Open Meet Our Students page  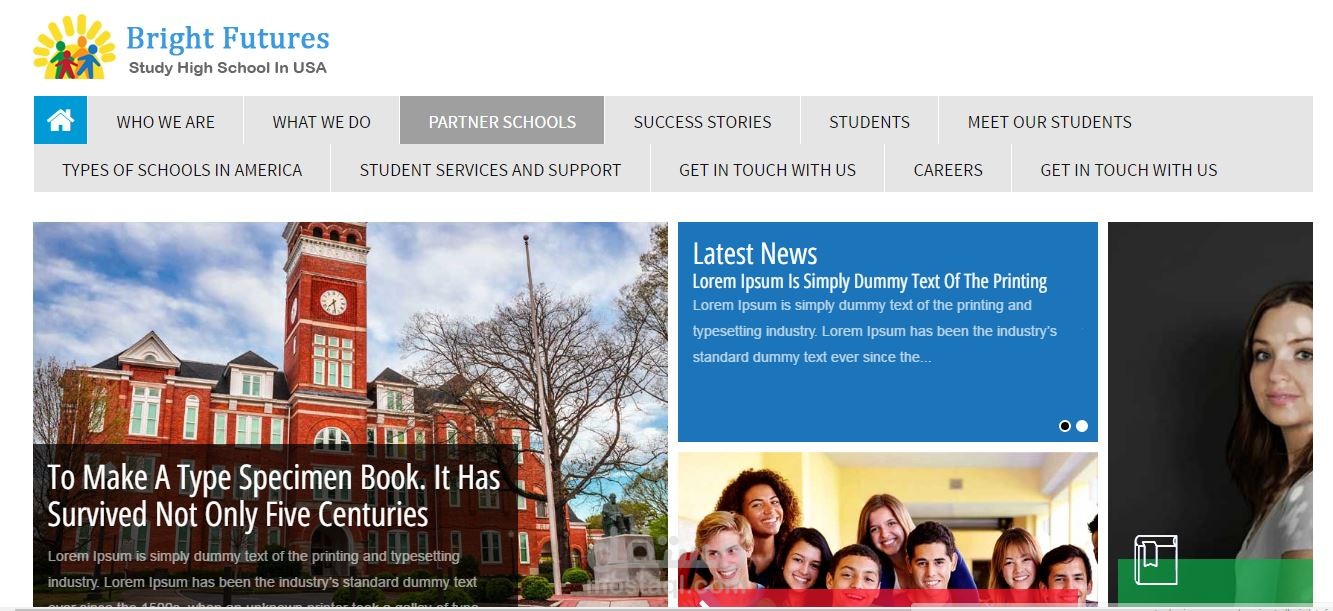(x=1049, y=122)
